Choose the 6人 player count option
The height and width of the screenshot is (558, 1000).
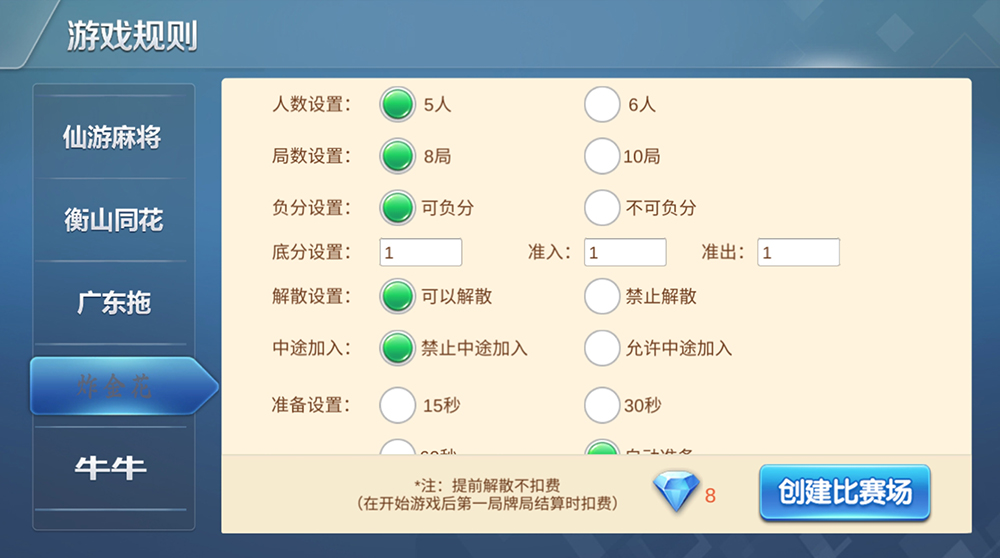point(602,104)
